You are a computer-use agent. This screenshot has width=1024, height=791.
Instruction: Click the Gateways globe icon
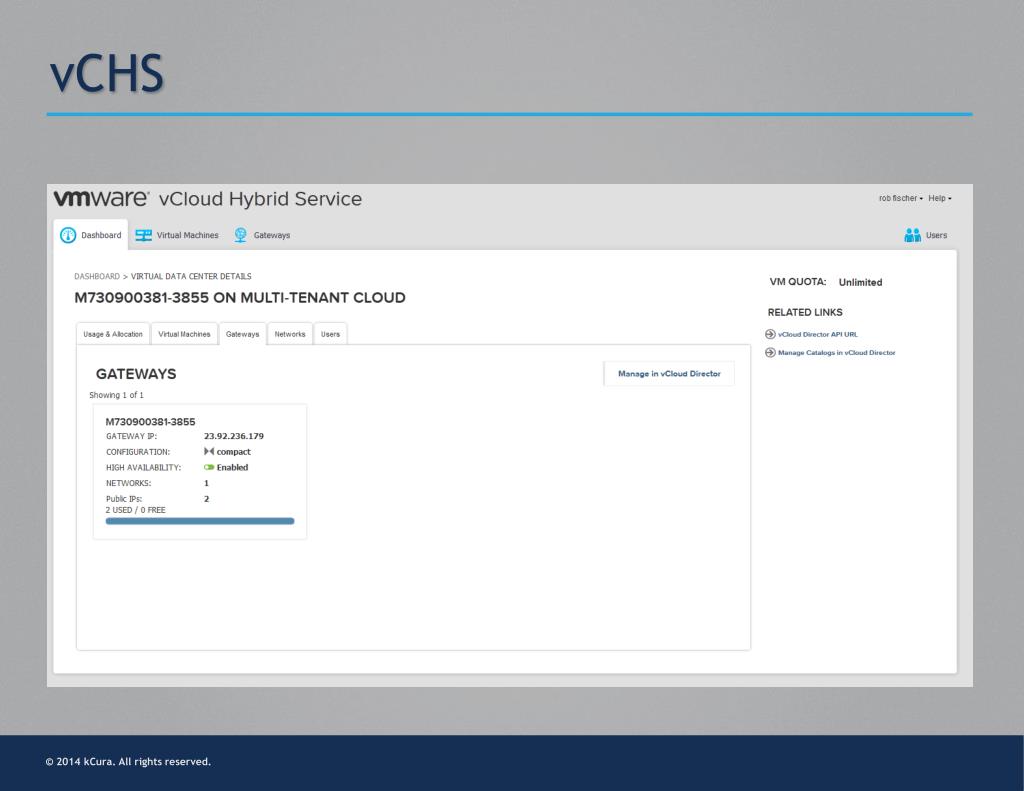tap(241, 235)
